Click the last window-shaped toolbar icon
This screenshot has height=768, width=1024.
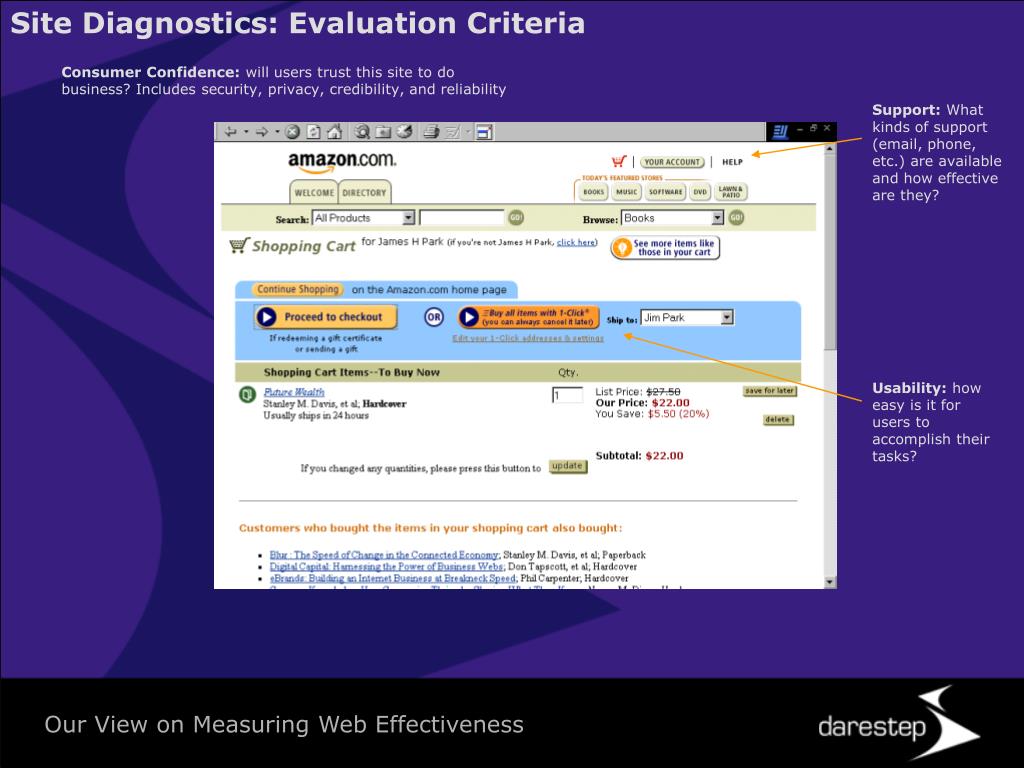point(484,132)
